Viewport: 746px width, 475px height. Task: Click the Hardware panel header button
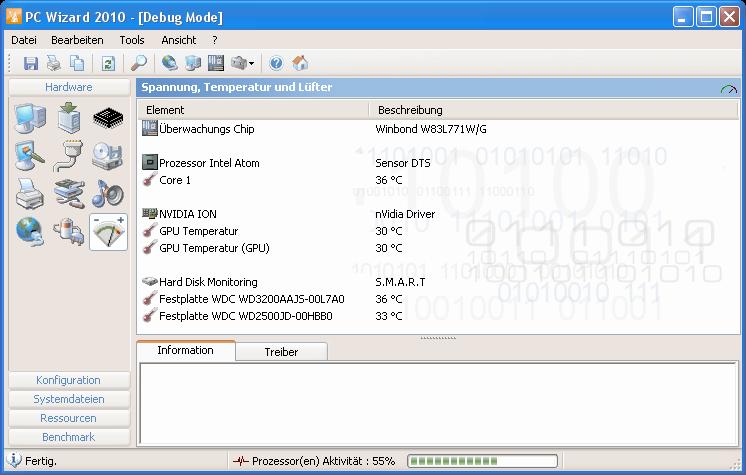[x=69, y=87]
